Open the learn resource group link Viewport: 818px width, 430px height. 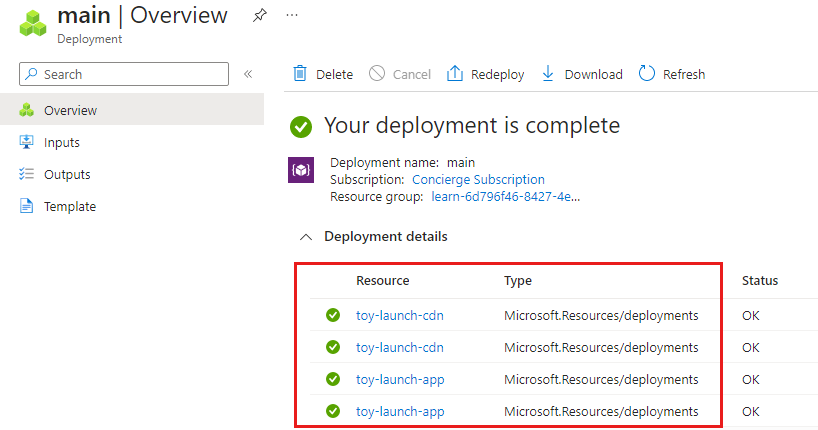coord(505,196)
